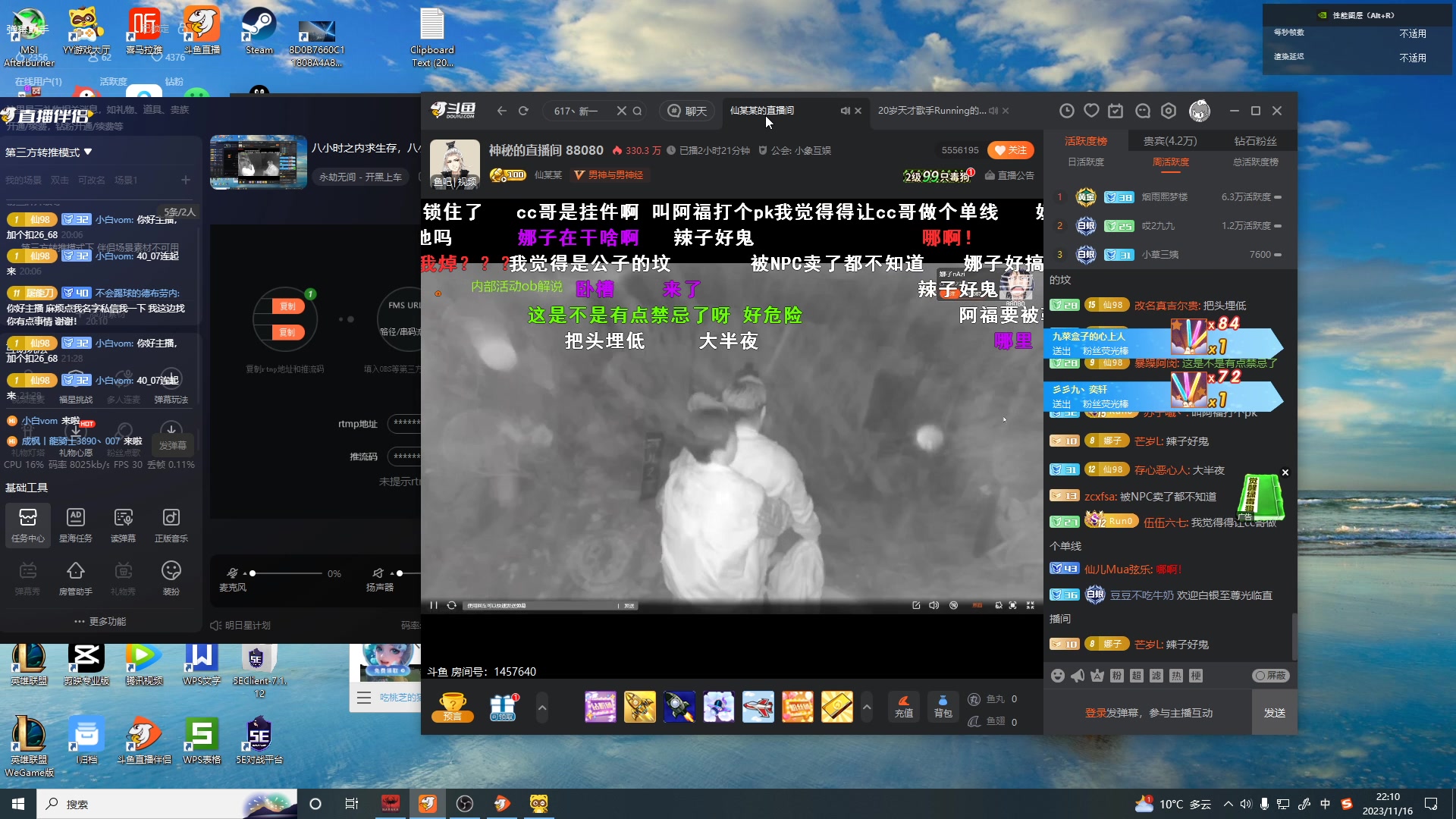Select 日活跃度 ranking tab
The height and width of the screenshot is (819, 1456).
click(1086, 162)
